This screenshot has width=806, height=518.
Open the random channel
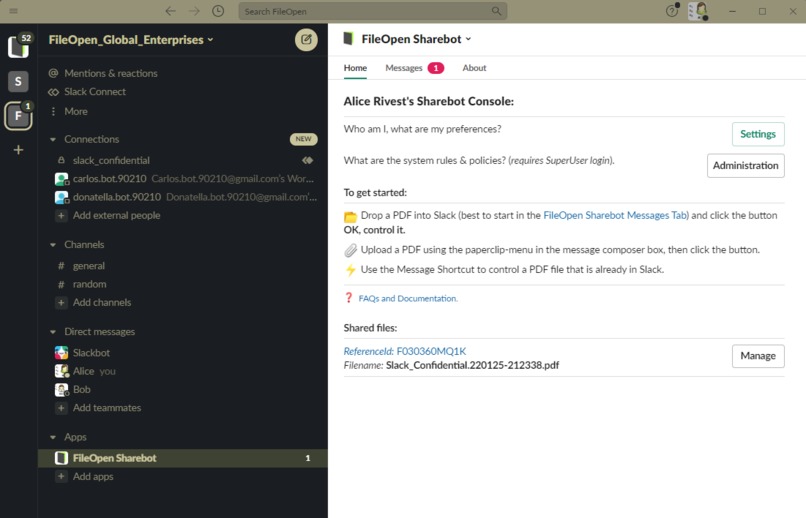[x=89, y=284]
